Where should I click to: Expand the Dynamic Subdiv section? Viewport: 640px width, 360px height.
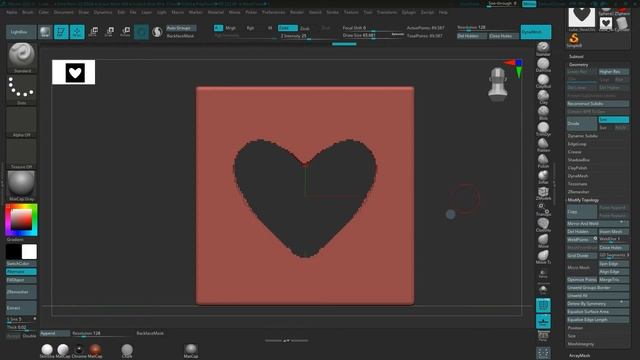(x=583, y=136)
